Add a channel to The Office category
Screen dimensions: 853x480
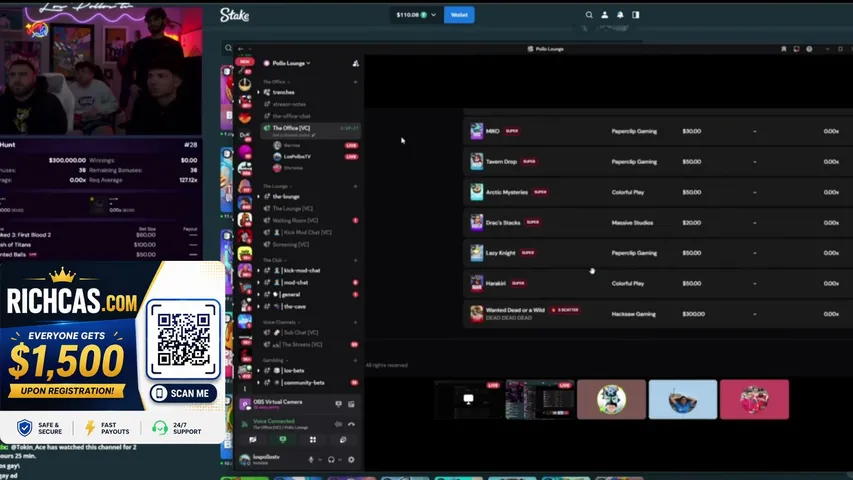coord(355,82)
